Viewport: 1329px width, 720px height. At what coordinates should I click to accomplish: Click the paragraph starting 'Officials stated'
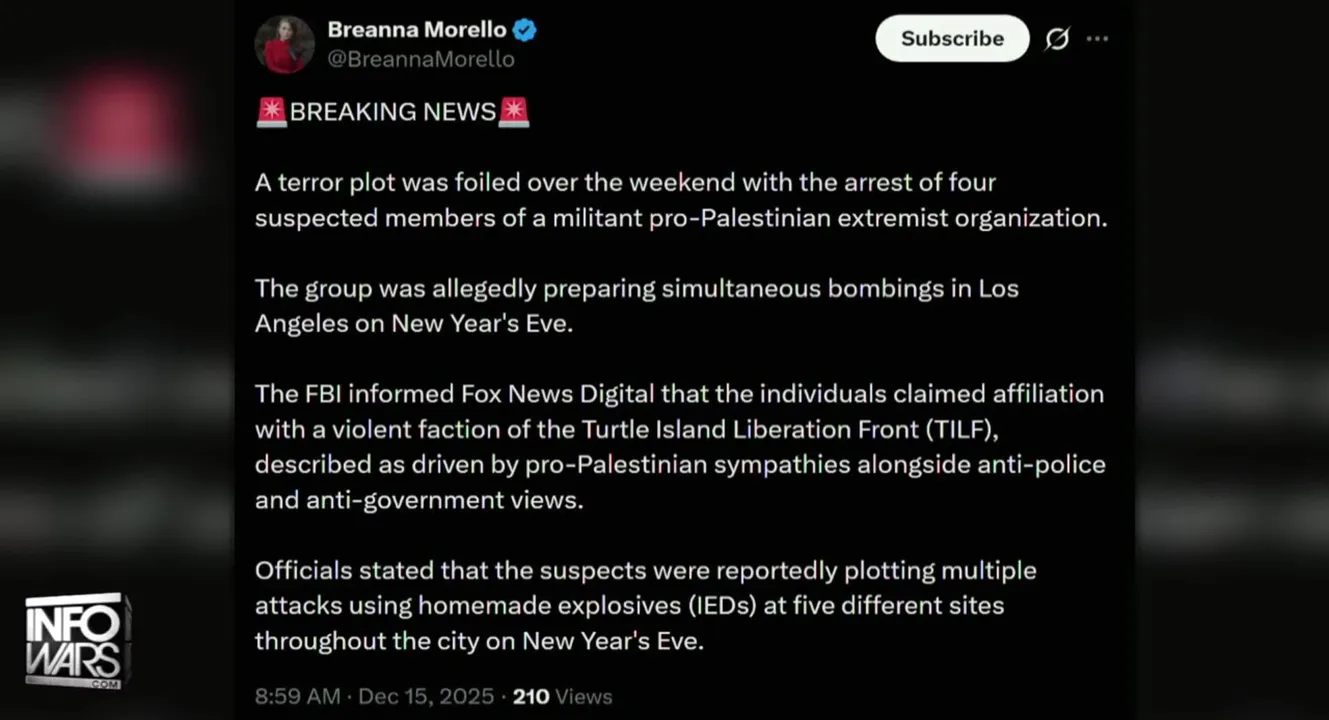[x=645, y=605]
